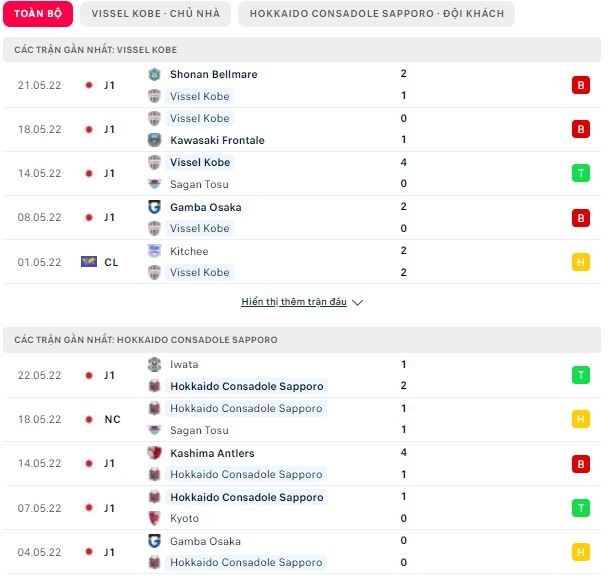
Task: Click the Kyoto team crest
Action: tap(154, 518)
